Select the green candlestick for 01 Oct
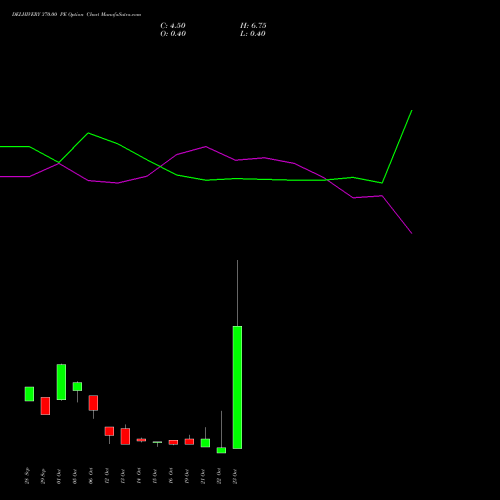The height and width of the screenshot is (500, 500). [61, 382]
